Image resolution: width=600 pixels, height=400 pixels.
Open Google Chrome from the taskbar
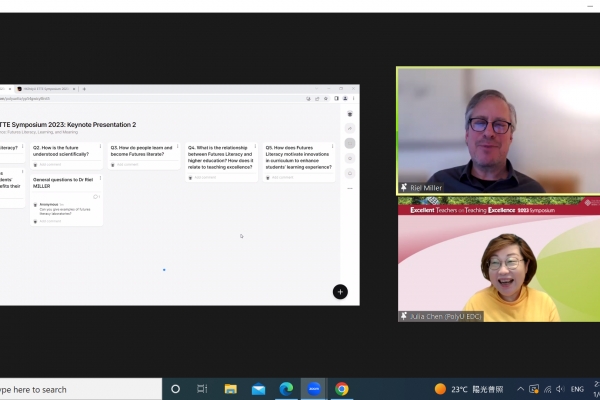coord(342,389)
